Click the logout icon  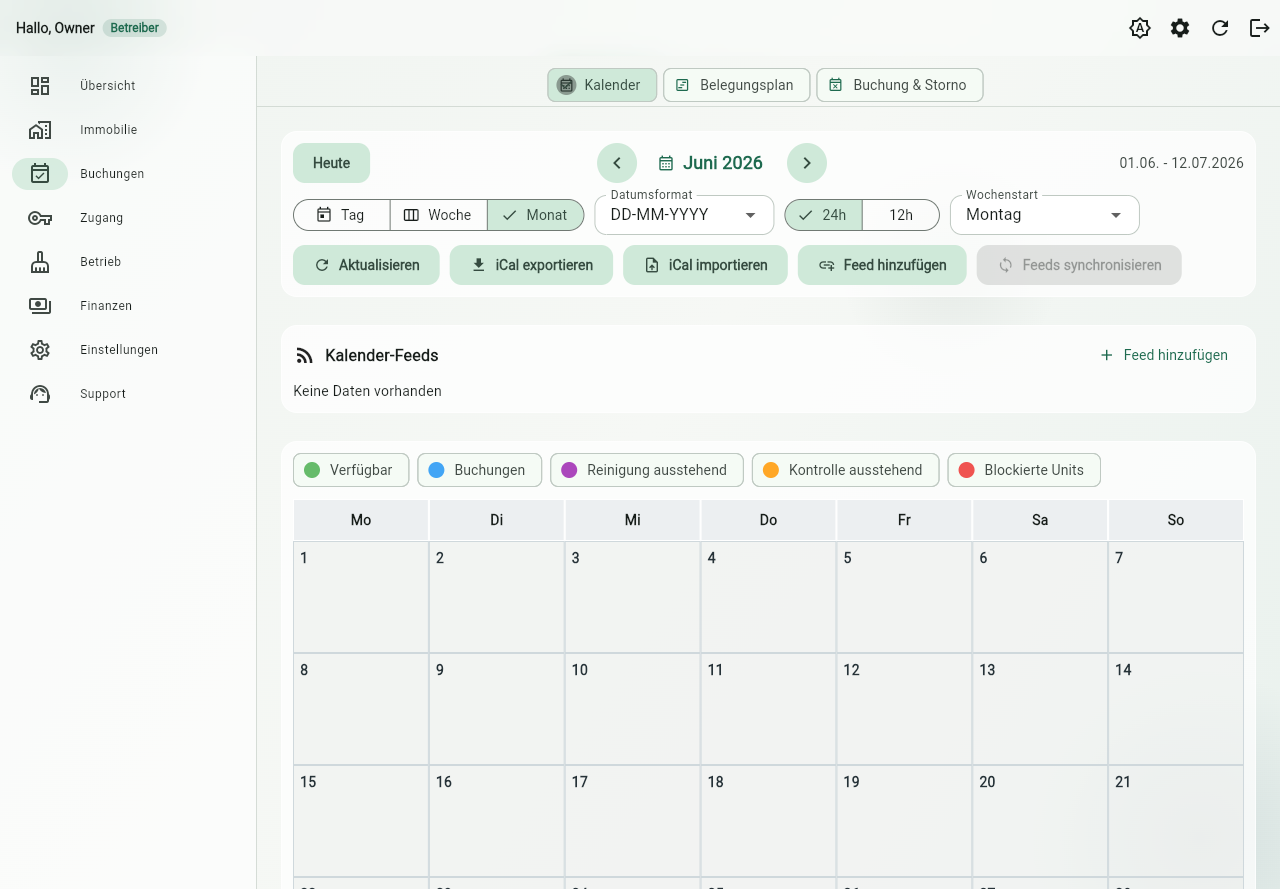click(x=1260, y=28)
